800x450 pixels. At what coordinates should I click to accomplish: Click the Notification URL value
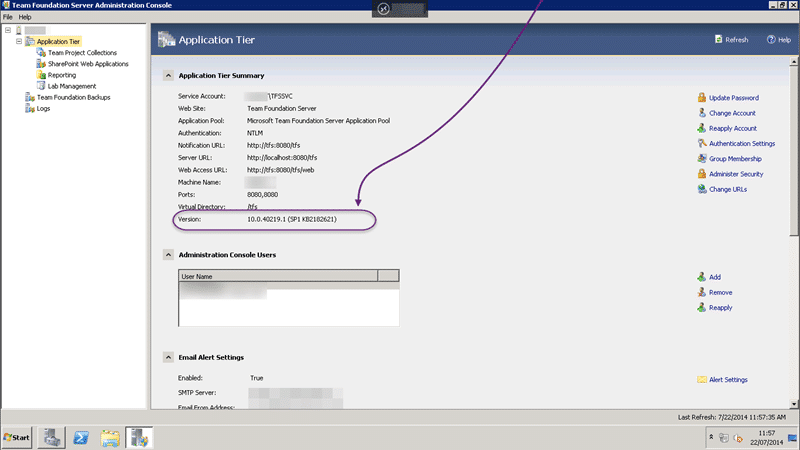[x=273, y=145]
